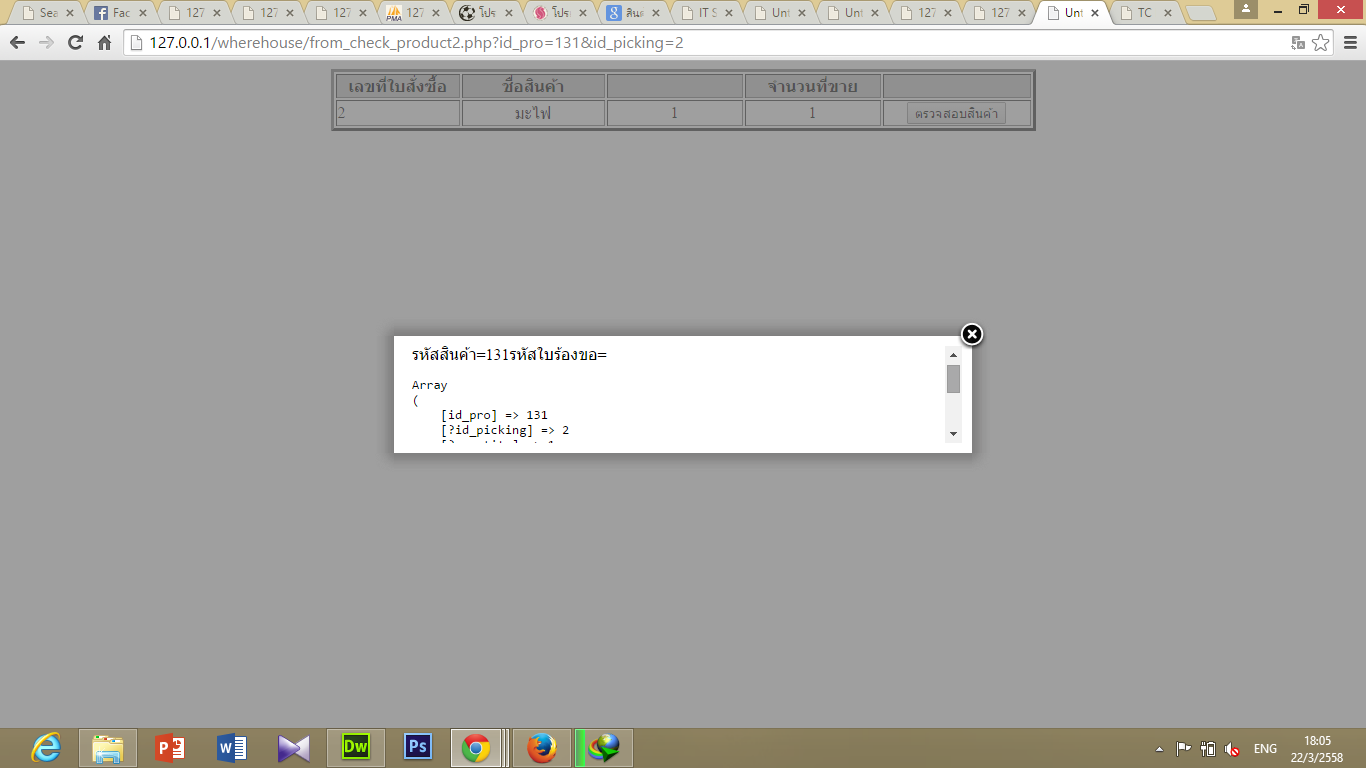This screenshot has height=768, width=1366.
Task: Click the ตรวจสอบสินค้า button
Action: (957, 113)
